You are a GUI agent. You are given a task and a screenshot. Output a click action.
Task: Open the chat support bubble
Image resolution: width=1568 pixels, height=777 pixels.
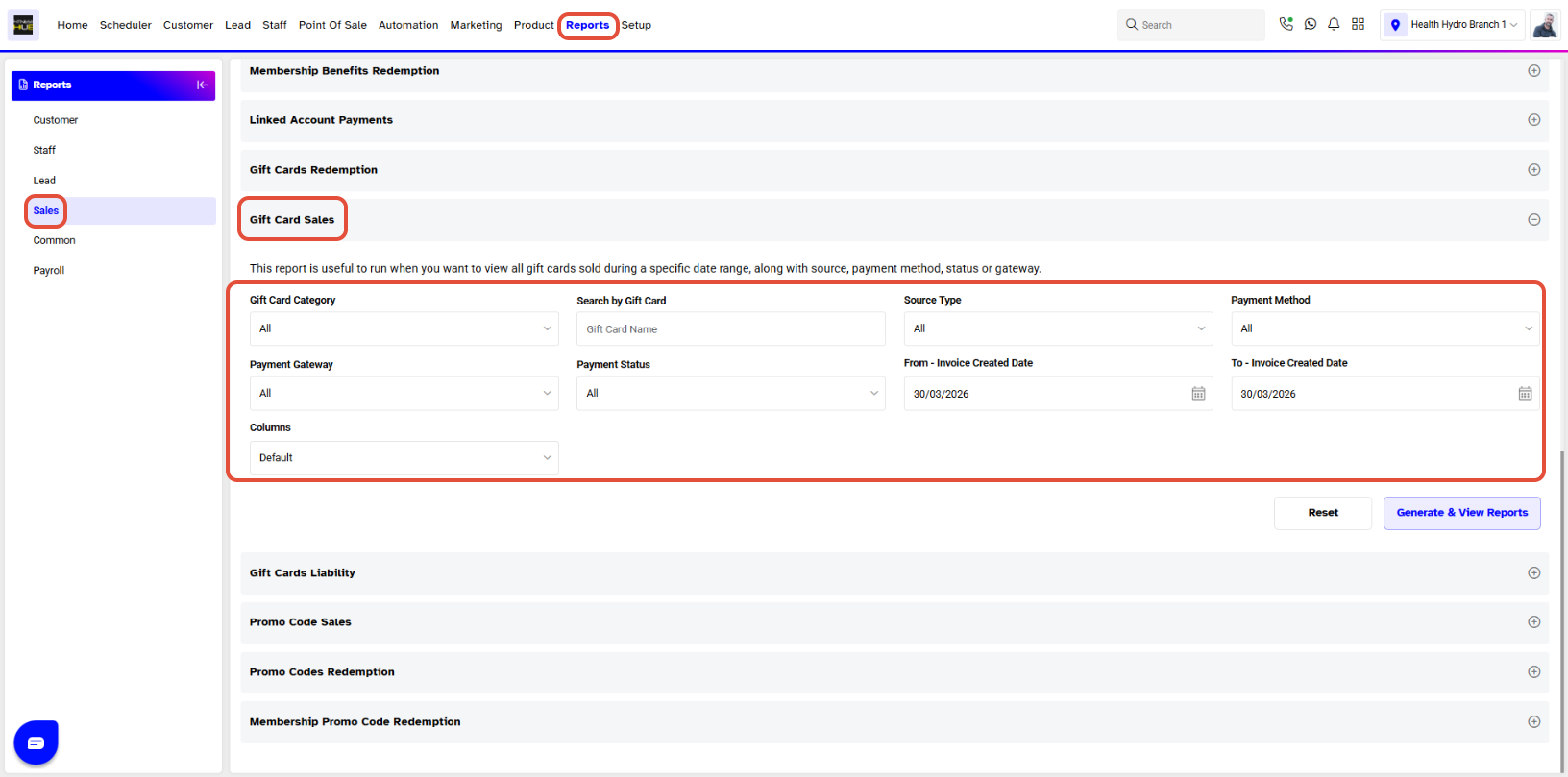pos(37,742)
